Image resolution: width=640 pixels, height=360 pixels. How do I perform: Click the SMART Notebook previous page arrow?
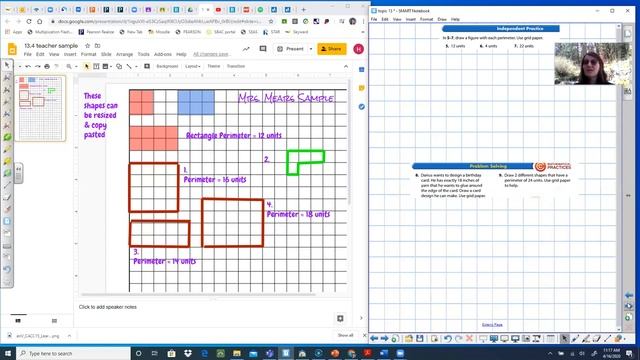tap(374, 338)
